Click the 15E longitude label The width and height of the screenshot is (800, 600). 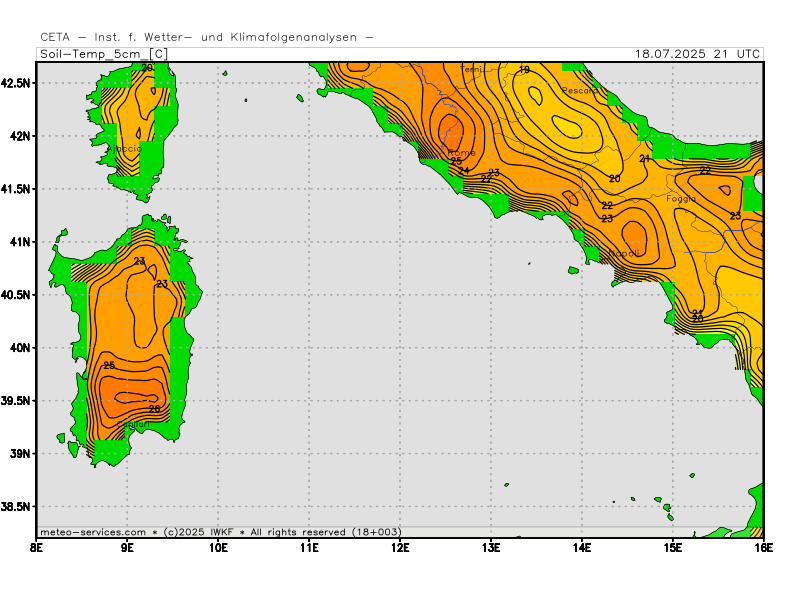[672, 548]
